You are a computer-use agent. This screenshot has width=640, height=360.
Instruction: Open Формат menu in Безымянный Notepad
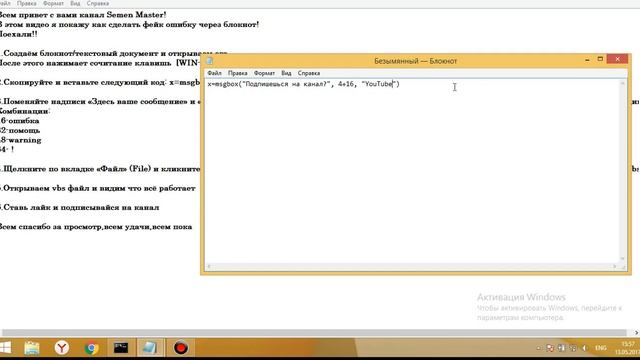pyautogui.click(x=264, y=73)
